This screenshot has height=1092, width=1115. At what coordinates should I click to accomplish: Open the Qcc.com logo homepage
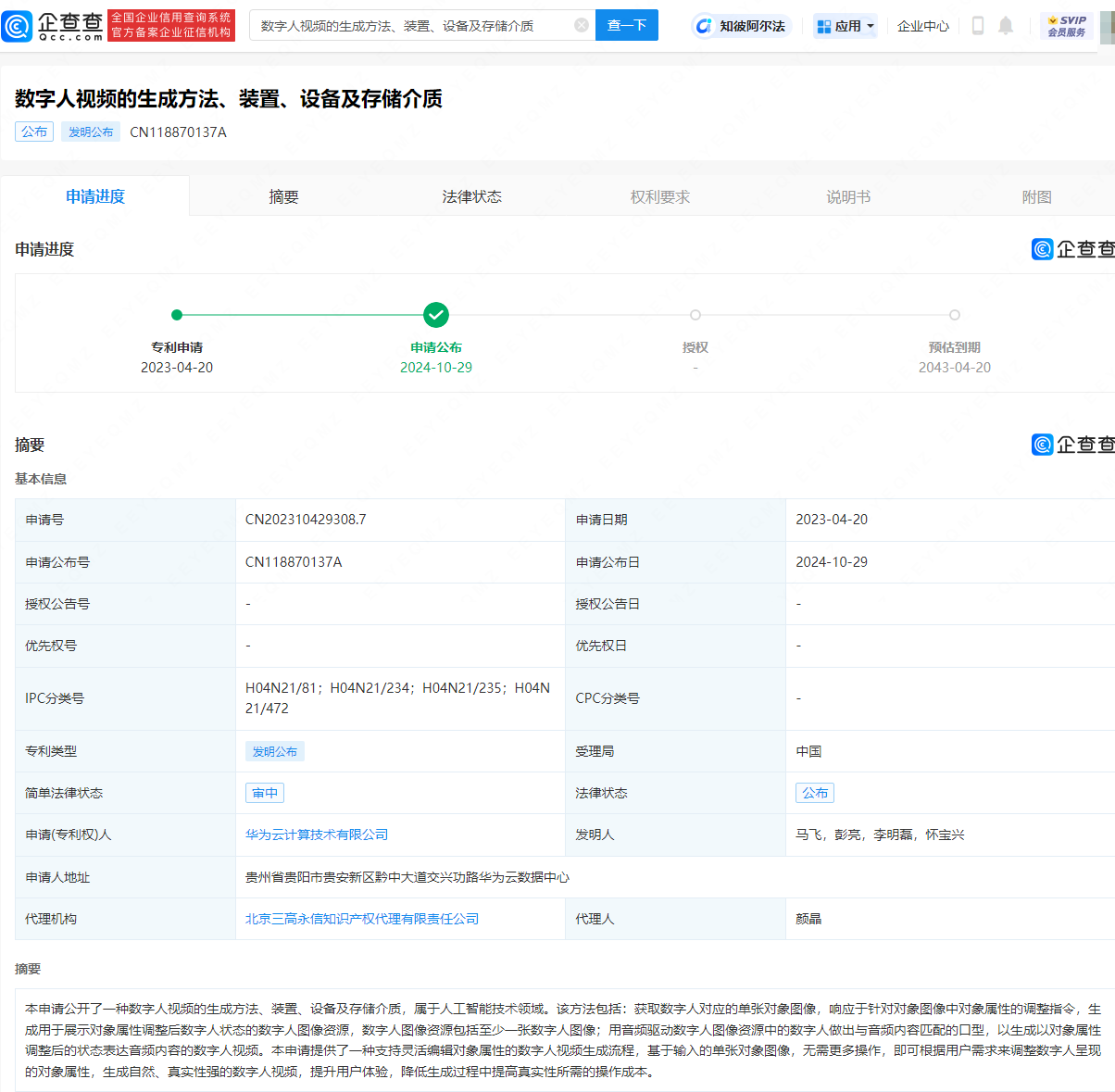pos(52,25)
